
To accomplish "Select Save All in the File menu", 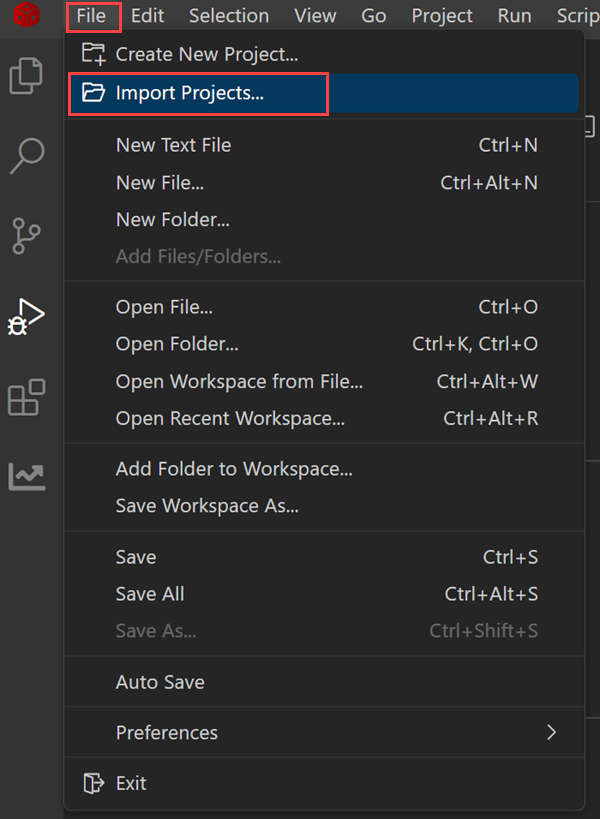I will pyautogui.click(x=324, y=594).
